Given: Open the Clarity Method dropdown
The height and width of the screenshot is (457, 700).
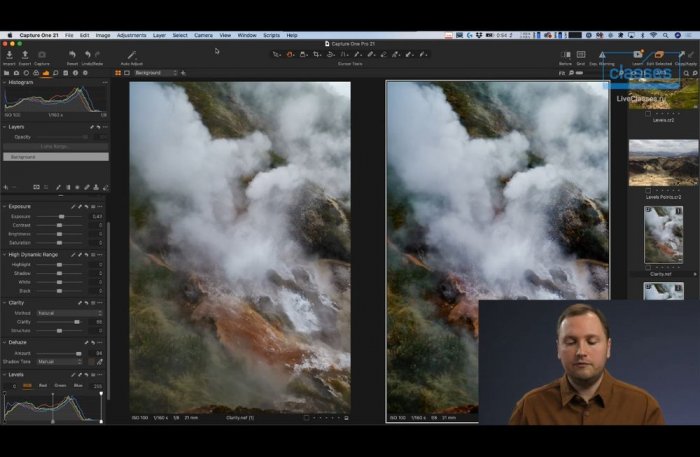Looking at the screenshot, I should [69, 313].
